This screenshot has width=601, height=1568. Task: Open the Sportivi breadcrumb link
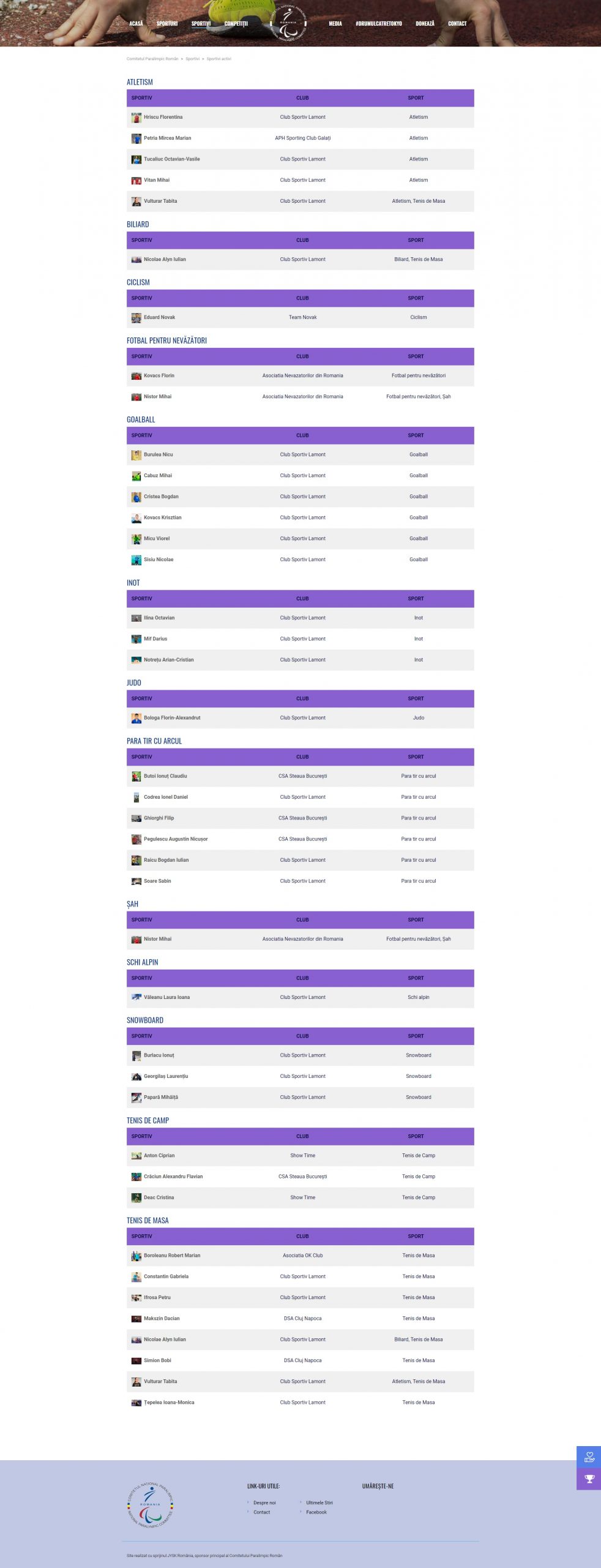pyautogui.click(x=193, y=59)
